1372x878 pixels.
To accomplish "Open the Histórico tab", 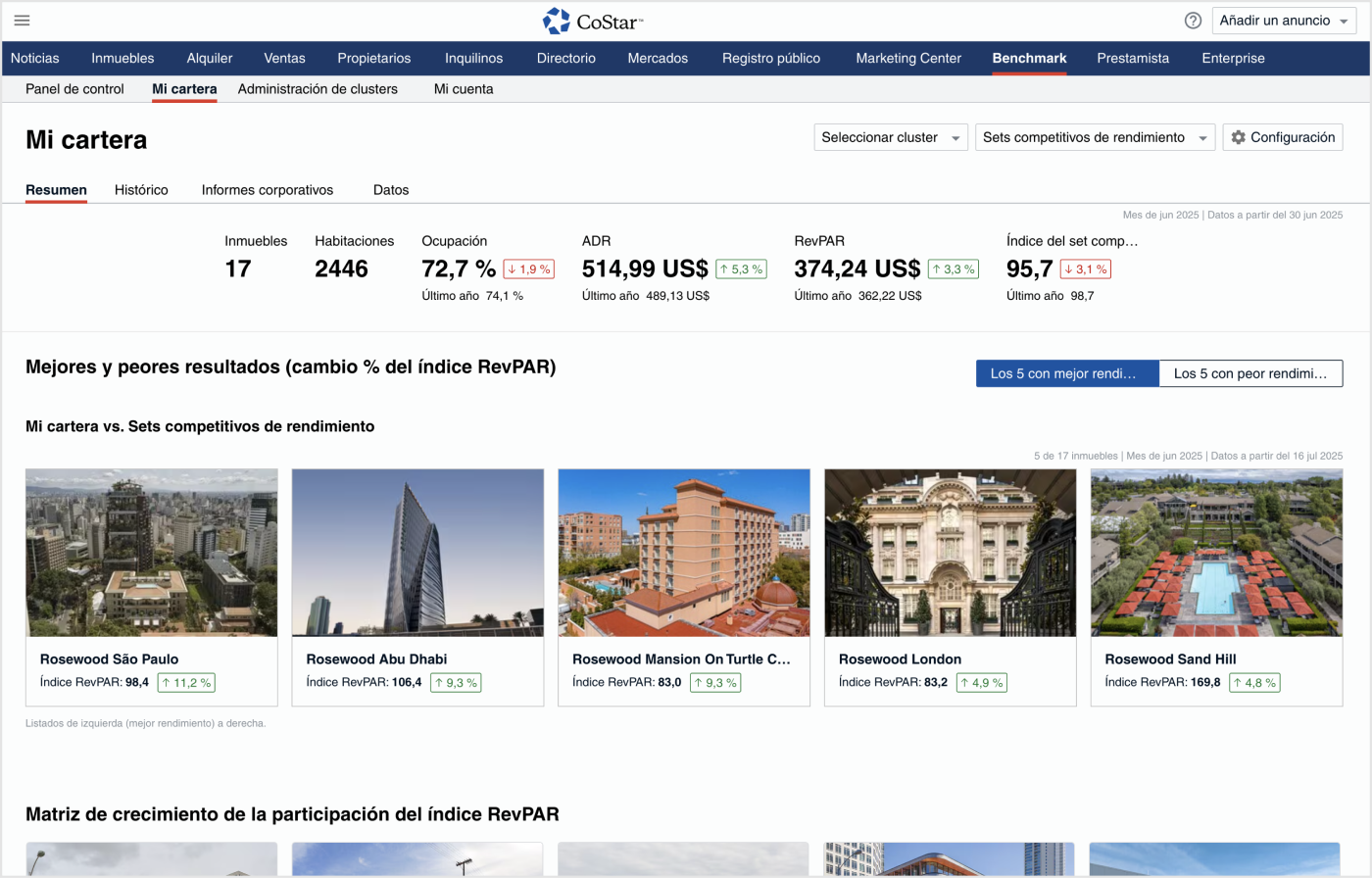I will coord(141,190).
